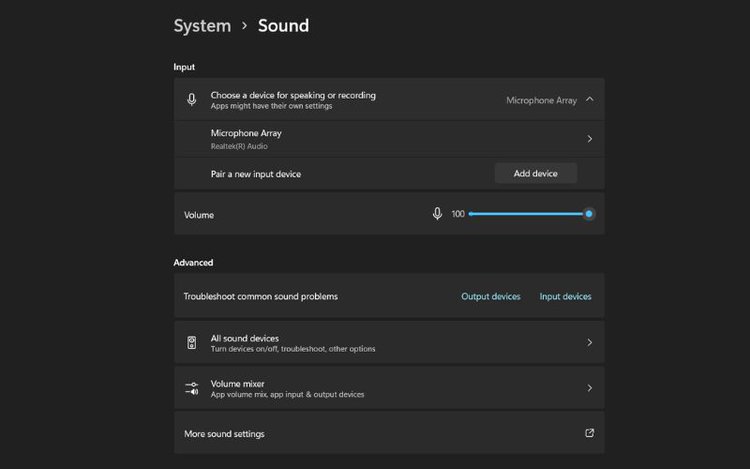Screen dimensions: 750x469
Task: Open All sound devices page
Action: (389, 342)
